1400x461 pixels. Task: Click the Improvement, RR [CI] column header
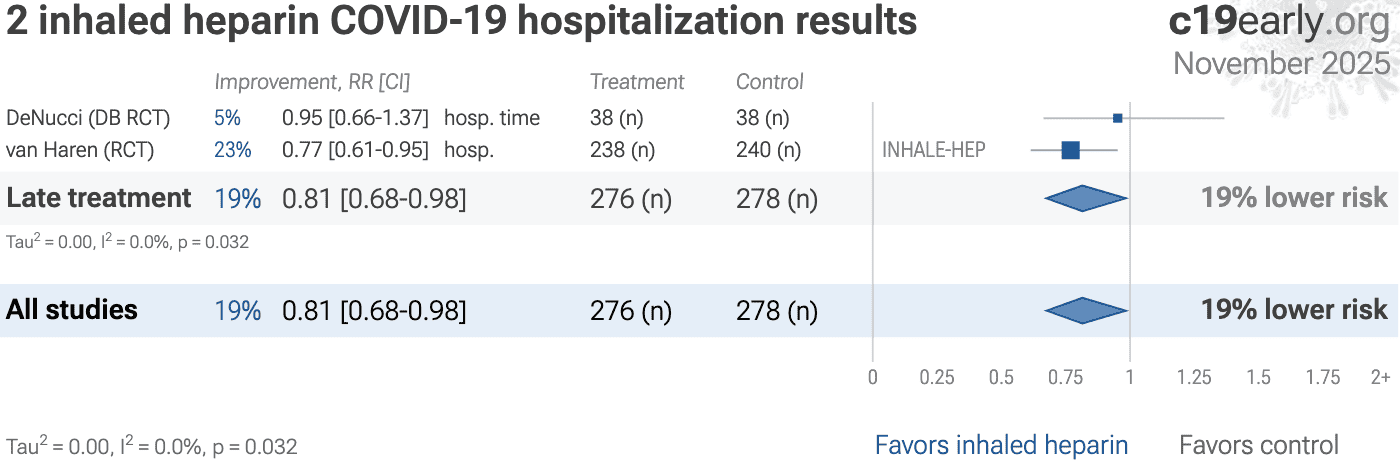(x=312, y=82)
